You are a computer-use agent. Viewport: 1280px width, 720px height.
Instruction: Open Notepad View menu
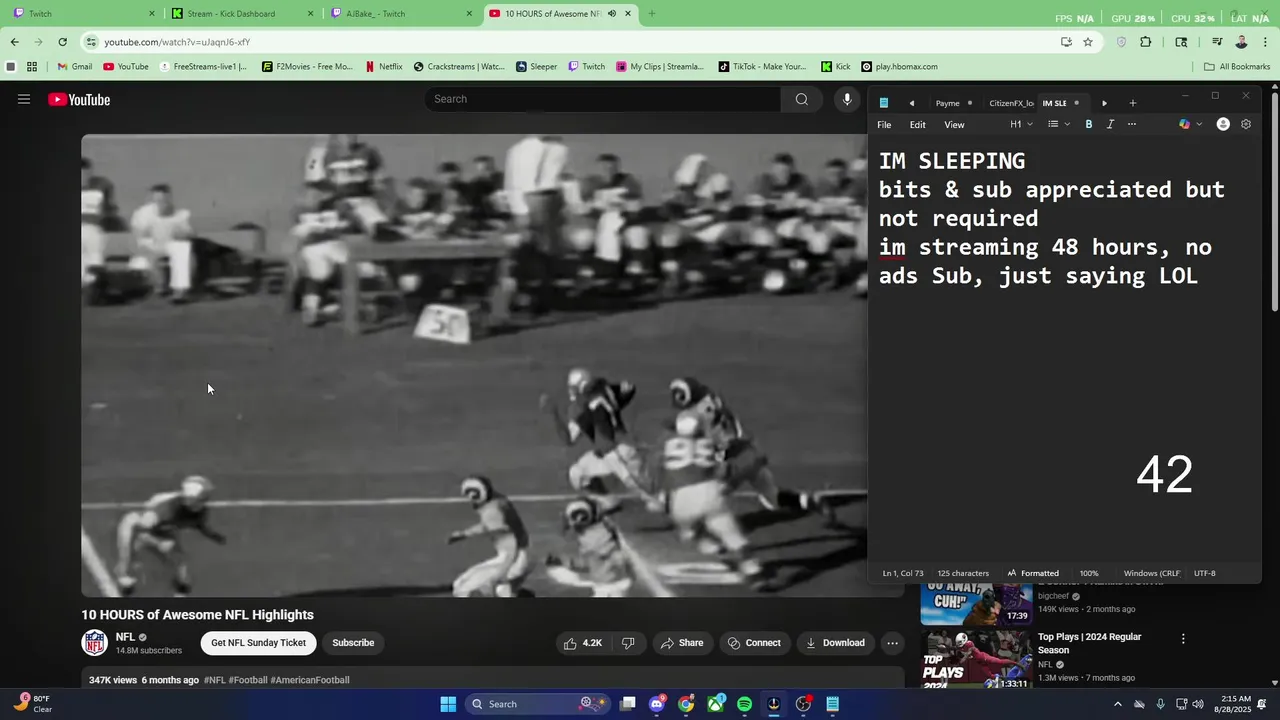coord(955,125)
